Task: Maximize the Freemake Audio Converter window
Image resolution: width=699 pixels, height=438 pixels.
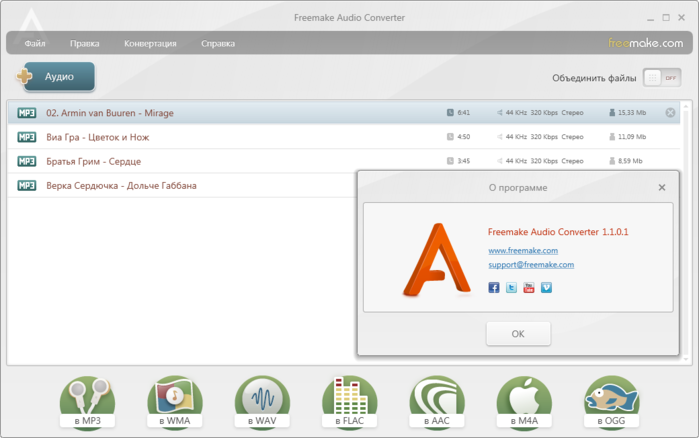Action: [x=666, y=18]
